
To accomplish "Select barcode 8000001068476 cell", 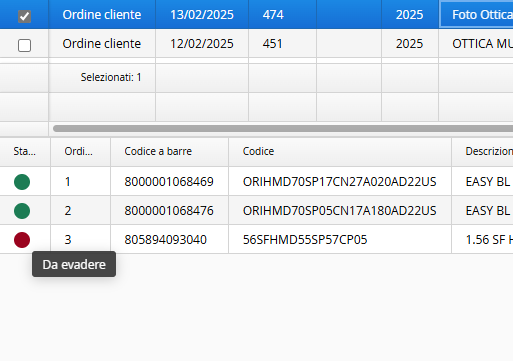I will 169,211.
